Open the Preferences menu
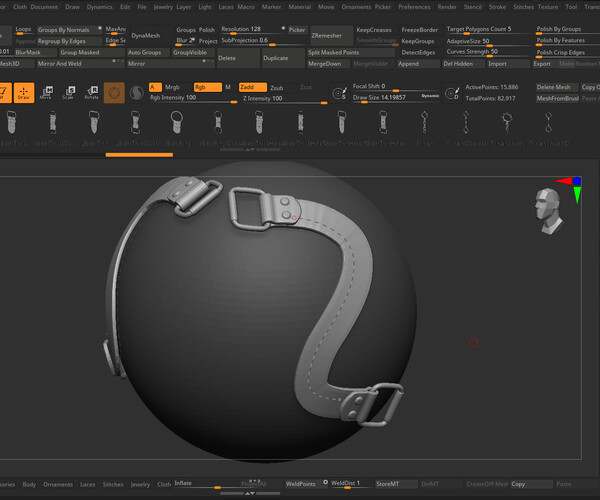This screenshot has width=600, height=500. pos(414,7)
